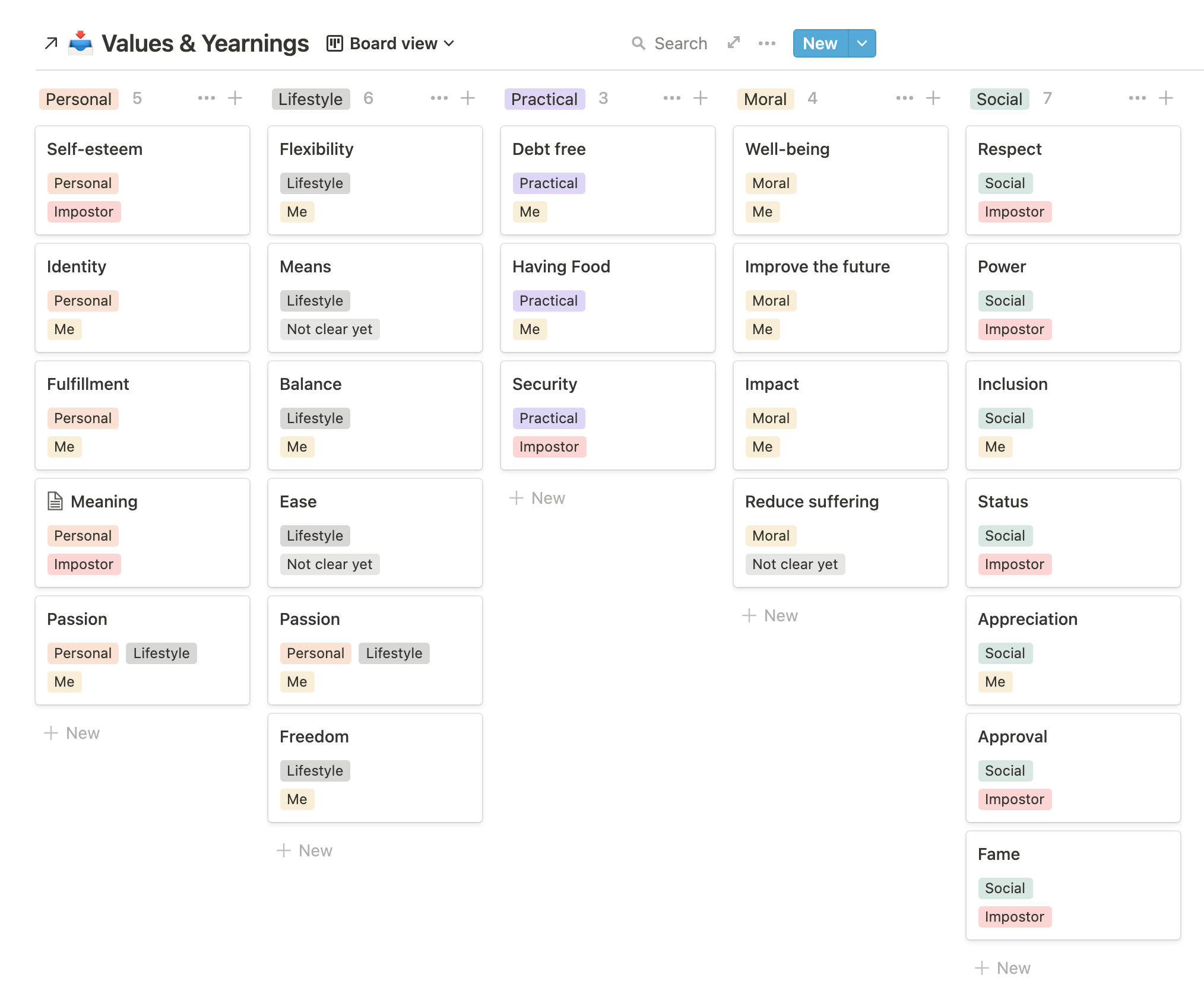Open the Power card
Viewport: 1204px width, 997px height.
(x=1073, y=297)
